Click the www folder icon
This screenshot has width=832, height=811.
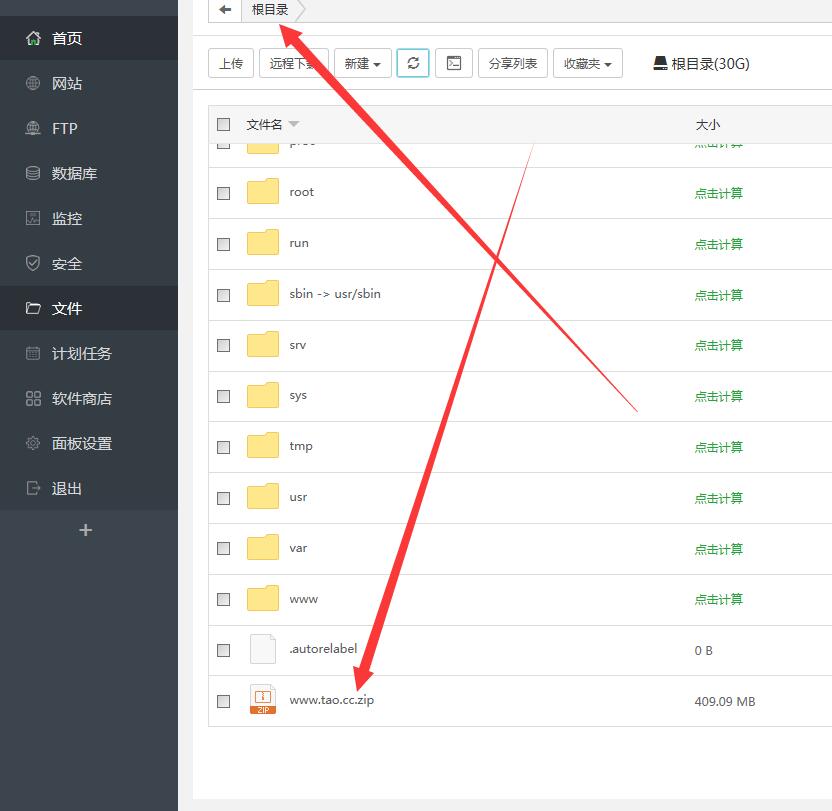[263, 599]
